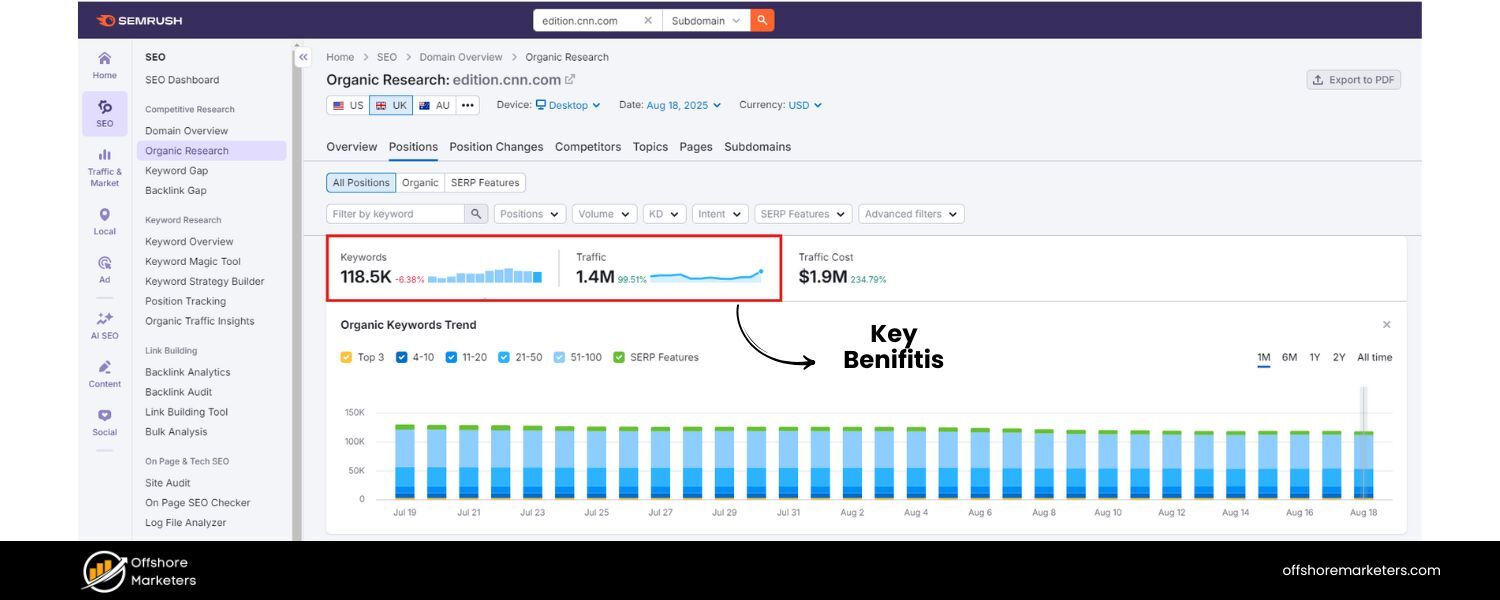This screenshot has width=1500, height=600.
Task: Click inside the Filter by keyword field
Action: click(395, 213)
